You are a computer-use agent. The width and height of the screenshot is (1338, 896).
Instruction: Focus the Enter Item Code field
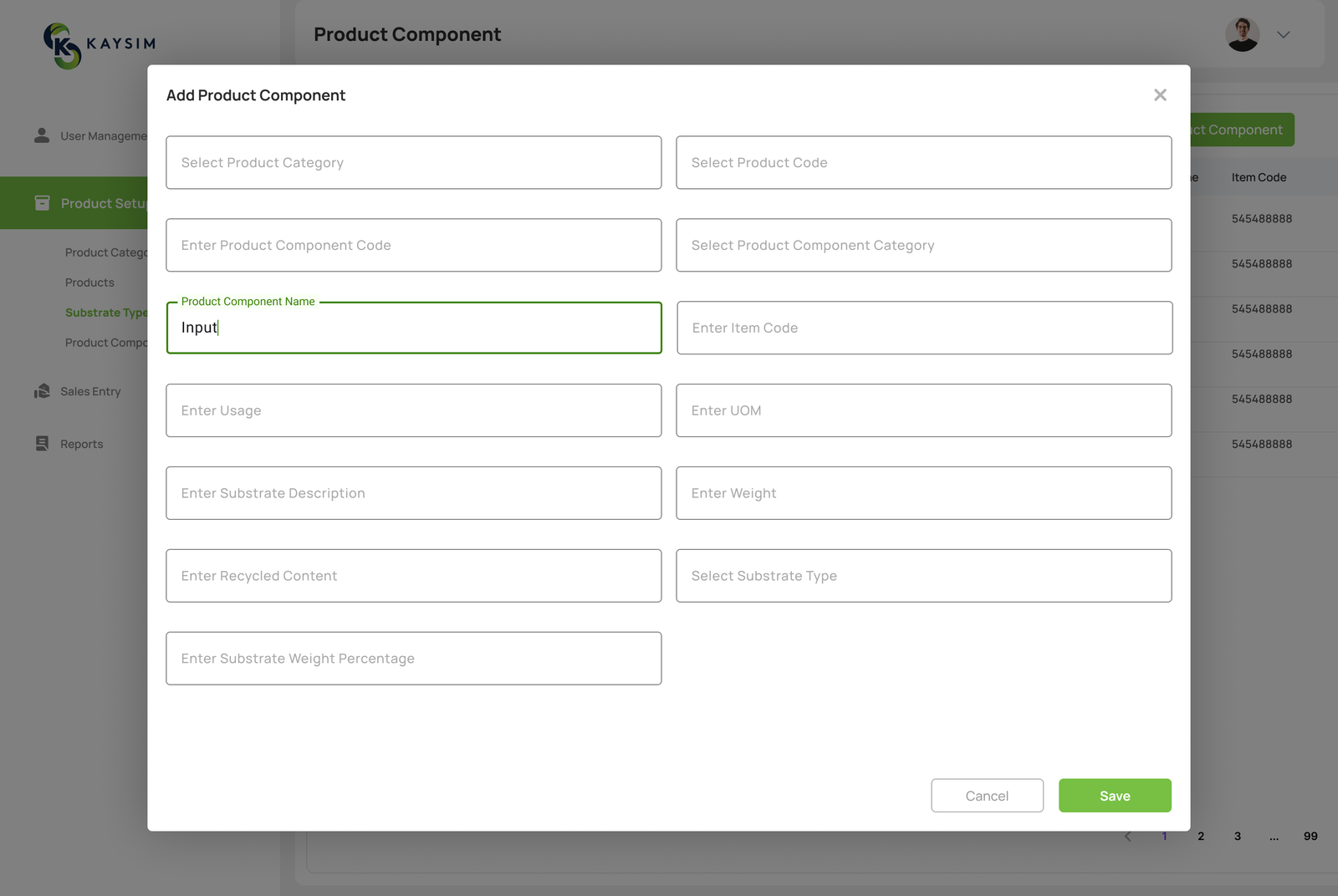click(x=923, y=328)
